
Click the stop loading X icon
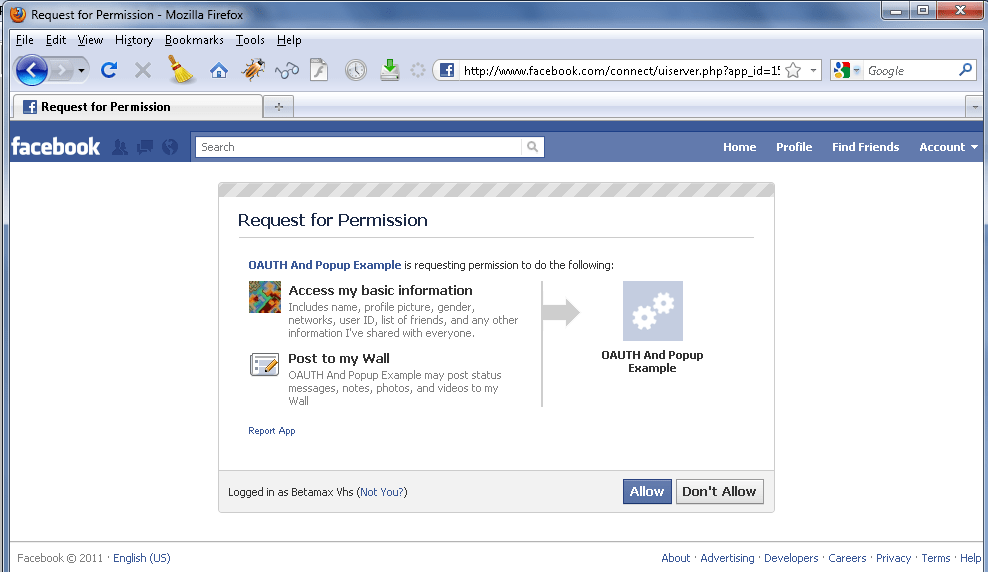[x=143, y=70]
